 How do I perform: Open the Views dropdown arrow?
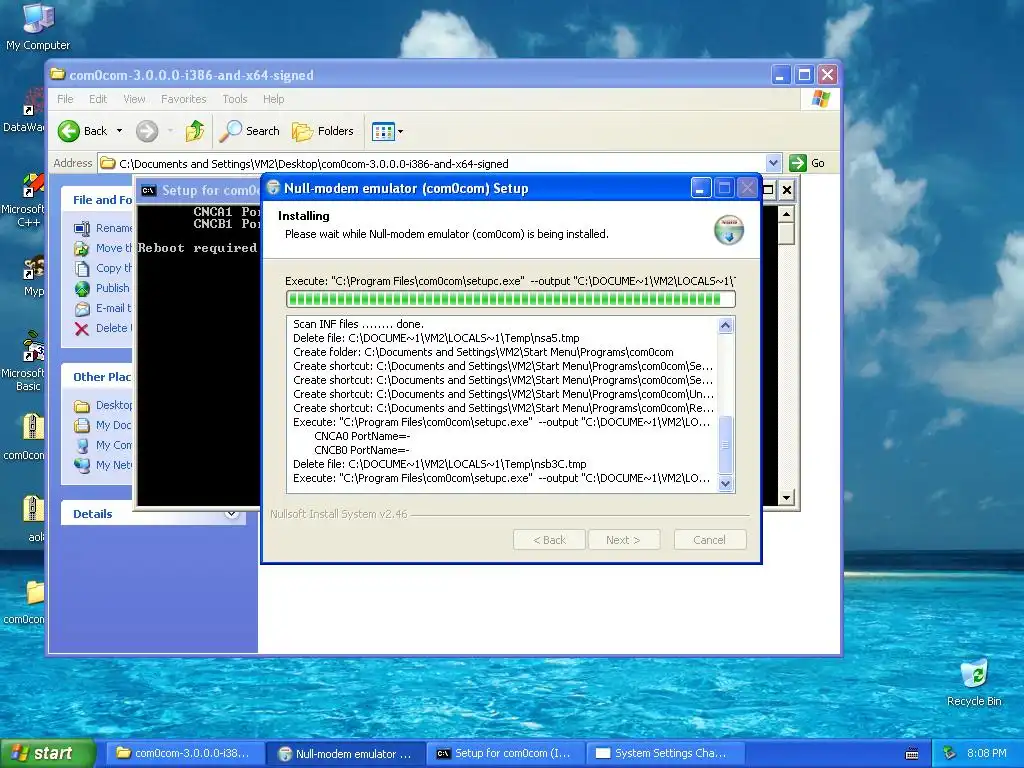click(x=400, y=131)
